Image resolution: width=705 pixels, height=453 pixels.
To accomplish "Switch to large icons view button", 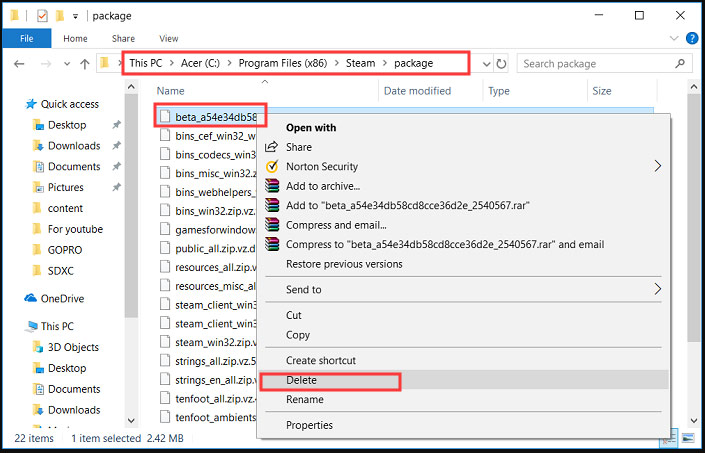I will click(688, 437).
